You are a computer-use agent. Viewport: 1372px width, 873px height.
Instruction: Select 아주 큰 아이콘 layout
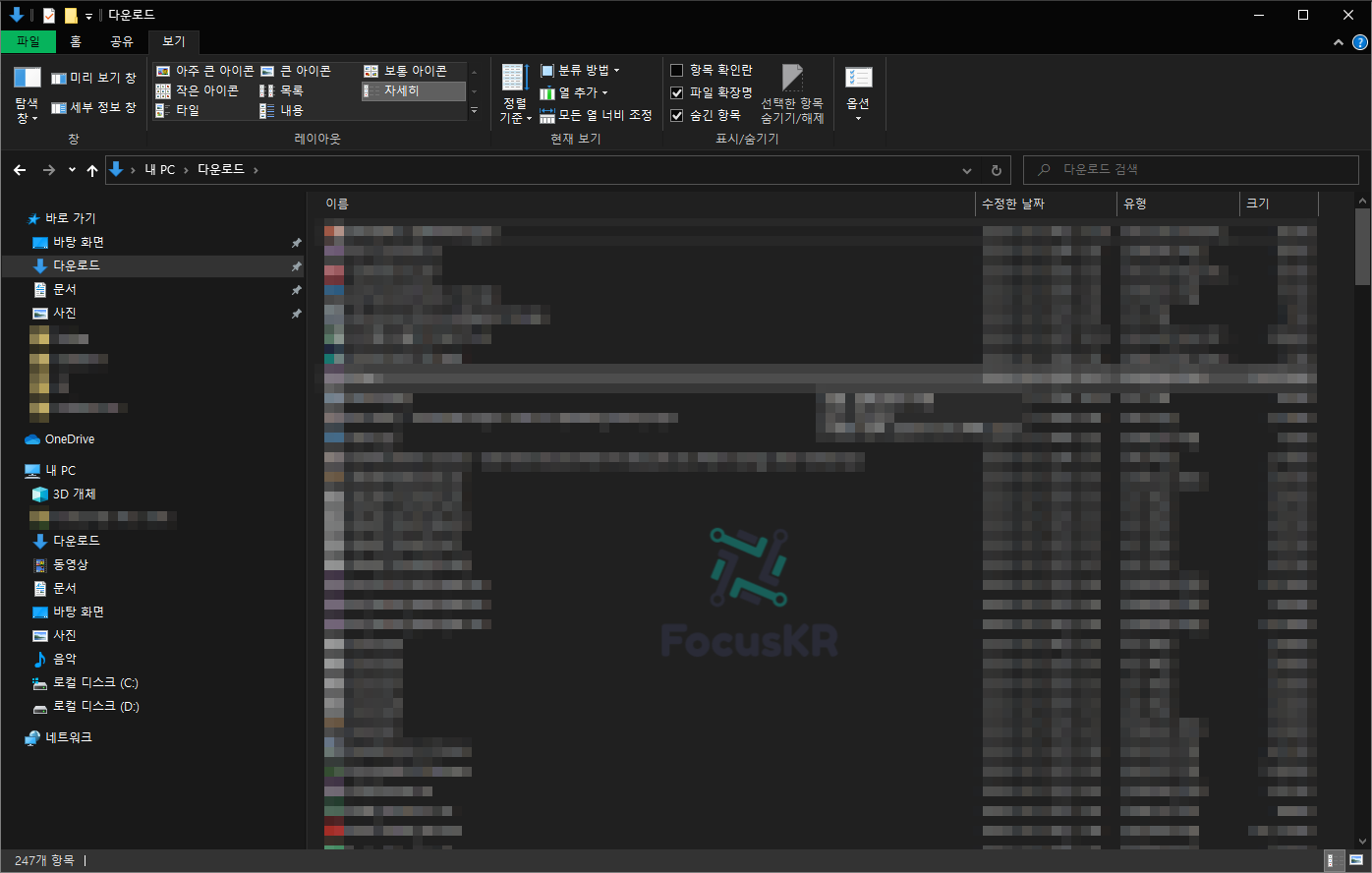click(x=204, y=71)
